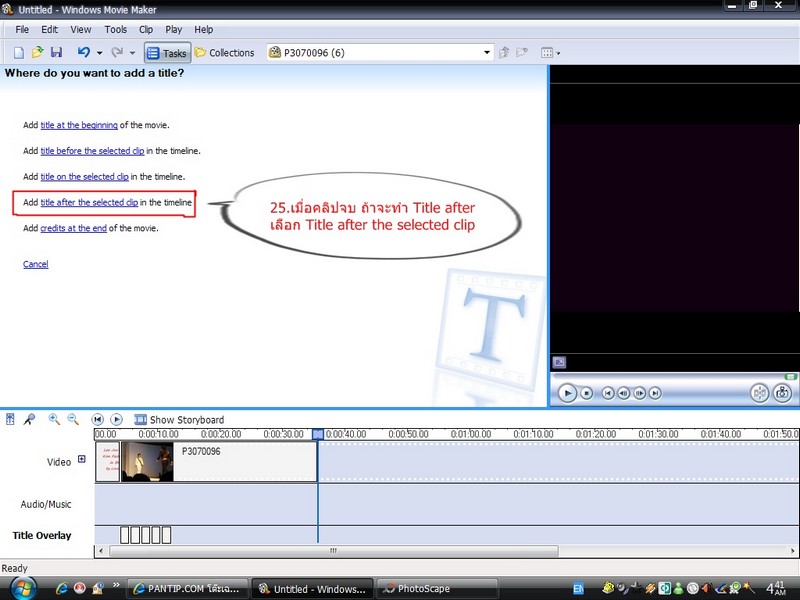
Task: Show the Collections pane
Action: [x=224, y=53]
